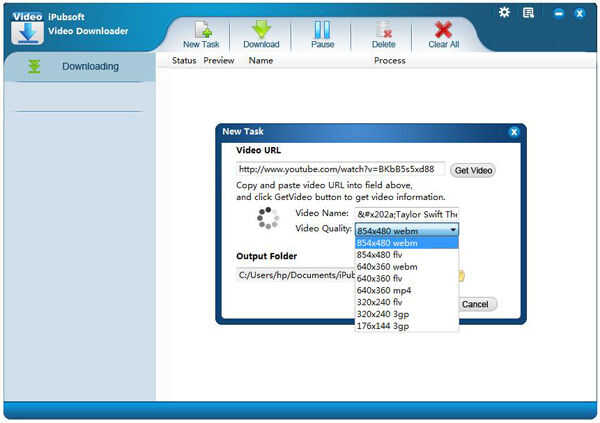Pick 320x240 flv quality
Screen dimensions: 600x423
pyautogui.click(x=407, y=302)
